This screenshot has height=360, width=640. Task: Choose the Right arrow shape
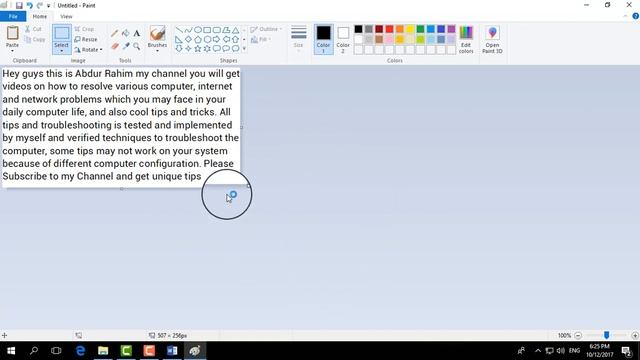pyautogui.click(x=216, y=39)
